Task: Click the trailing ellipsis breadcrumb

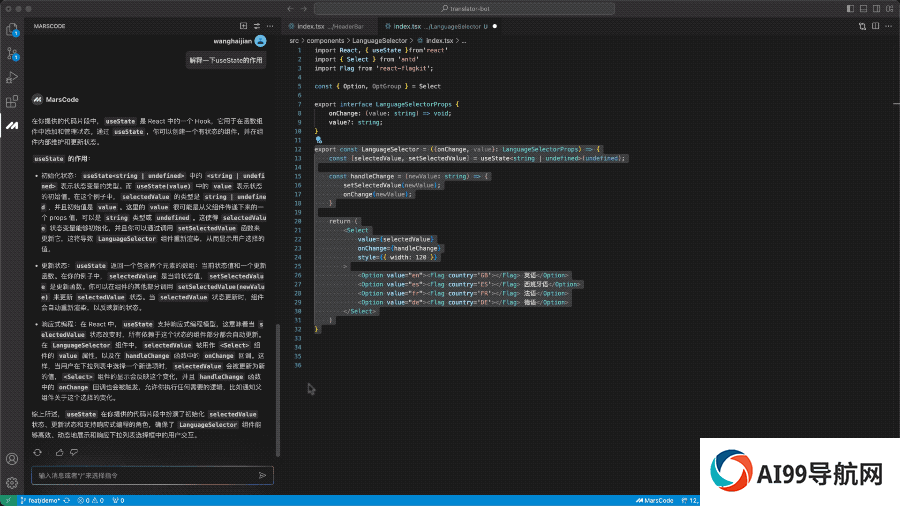Action: [464, 41]
